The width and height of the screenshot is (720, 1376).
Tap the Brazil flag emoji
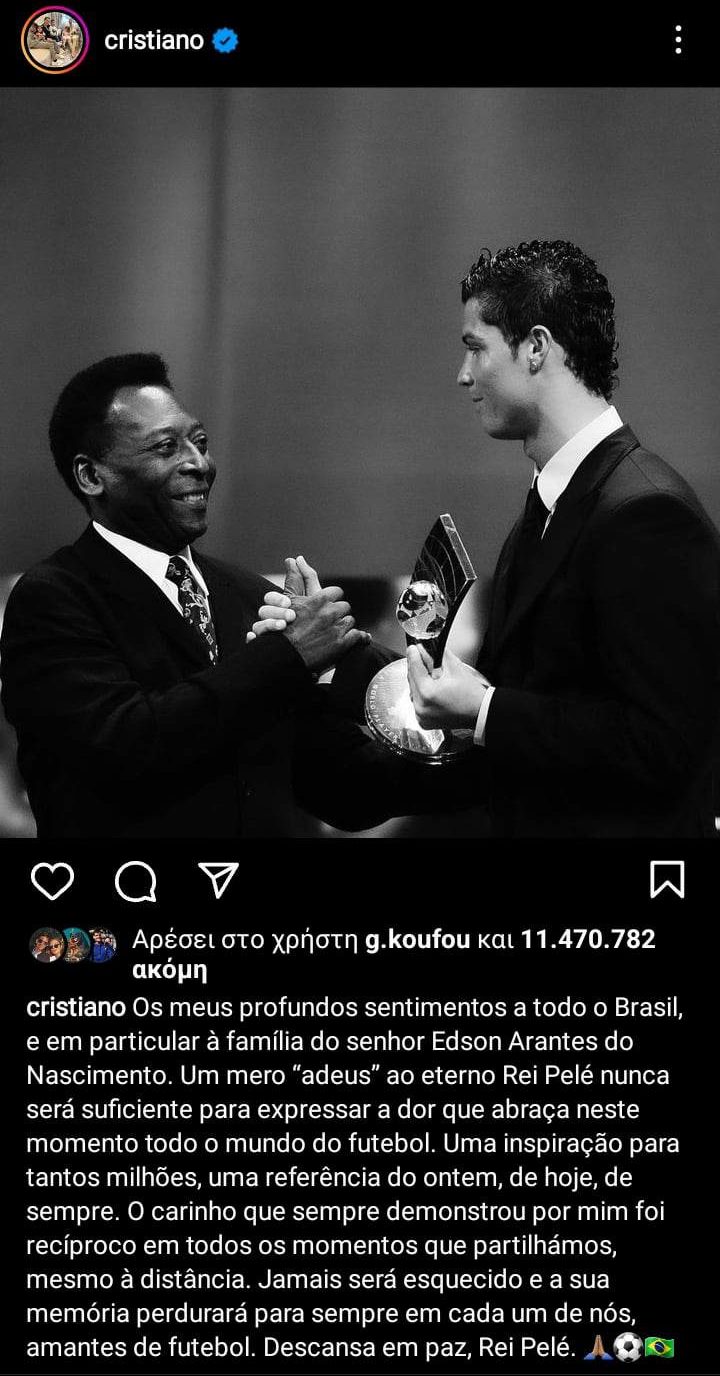[659, 1348]
